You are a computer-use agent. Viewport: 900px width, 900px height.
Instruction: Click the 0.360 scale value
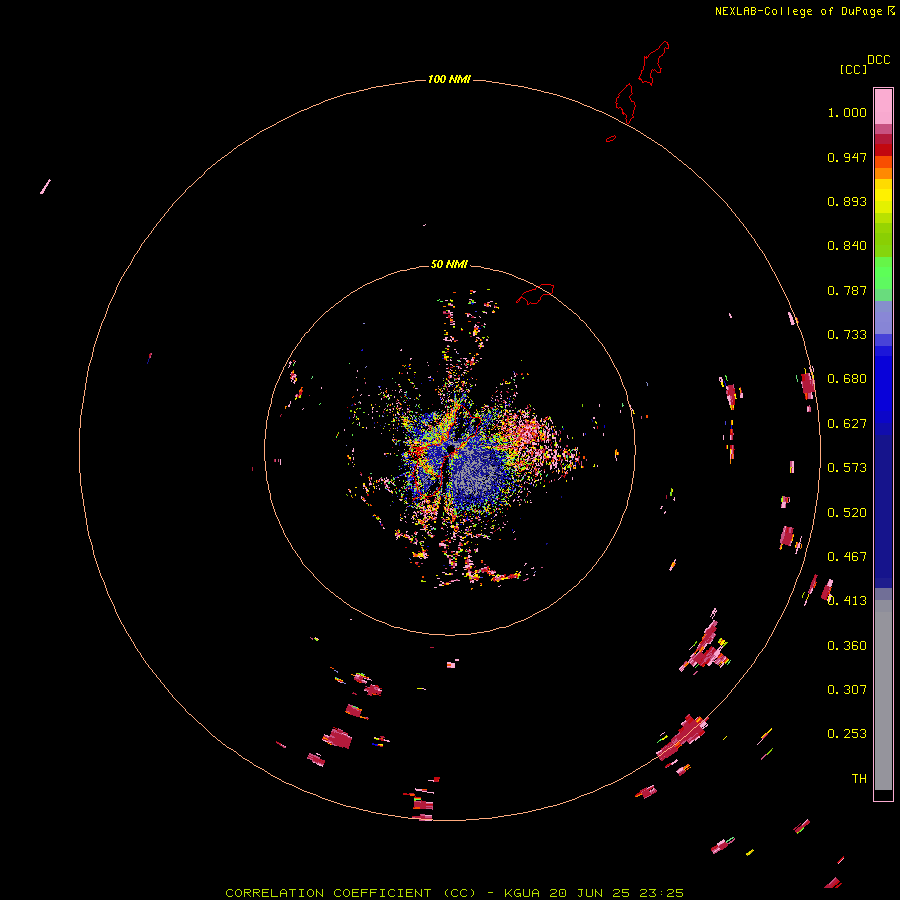pos(847,646)
